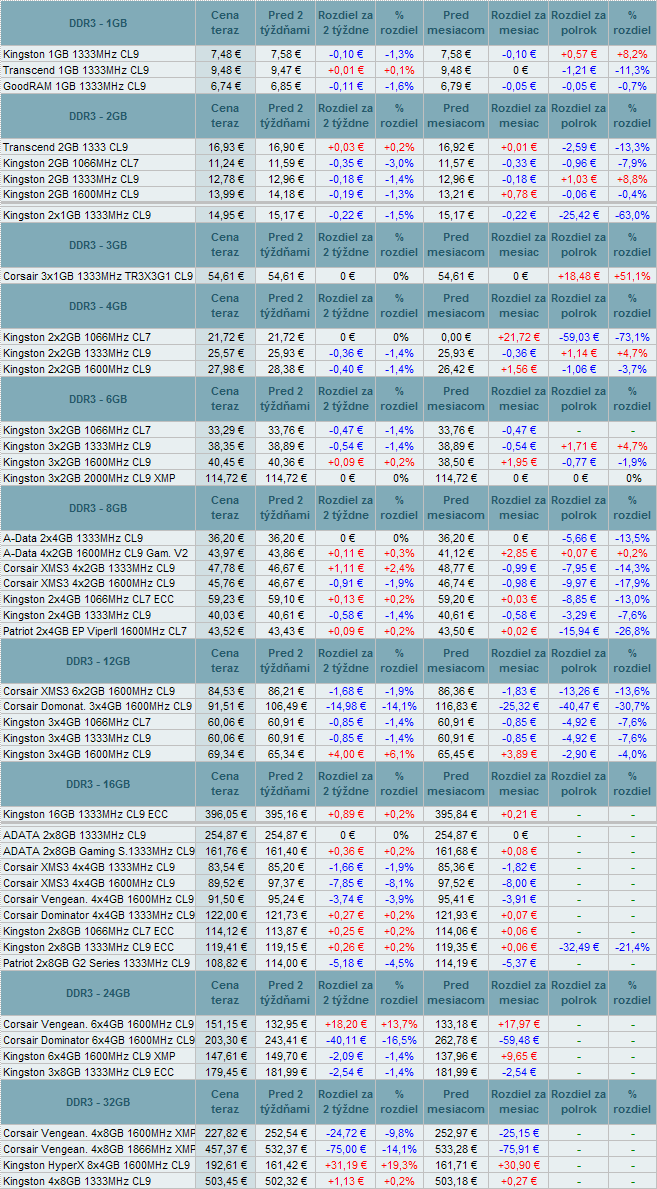Click "A-Data 4x2GB 1600MHz CL9 Gam. V2" name
The image size is (657, 1189).
(95, 553)
